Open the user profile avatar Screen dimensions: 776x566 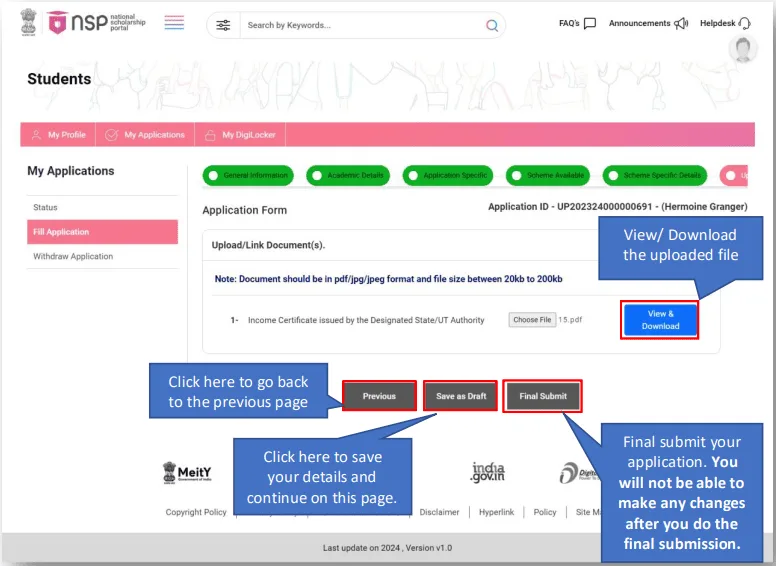(743, 49)
